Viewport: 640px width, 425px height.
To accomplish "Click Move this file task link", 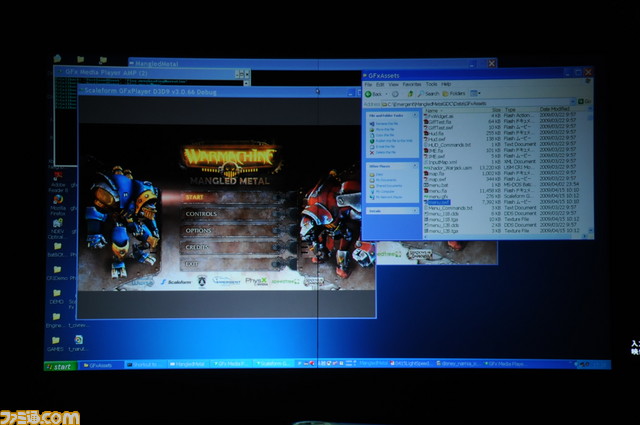I will point(382,129).
